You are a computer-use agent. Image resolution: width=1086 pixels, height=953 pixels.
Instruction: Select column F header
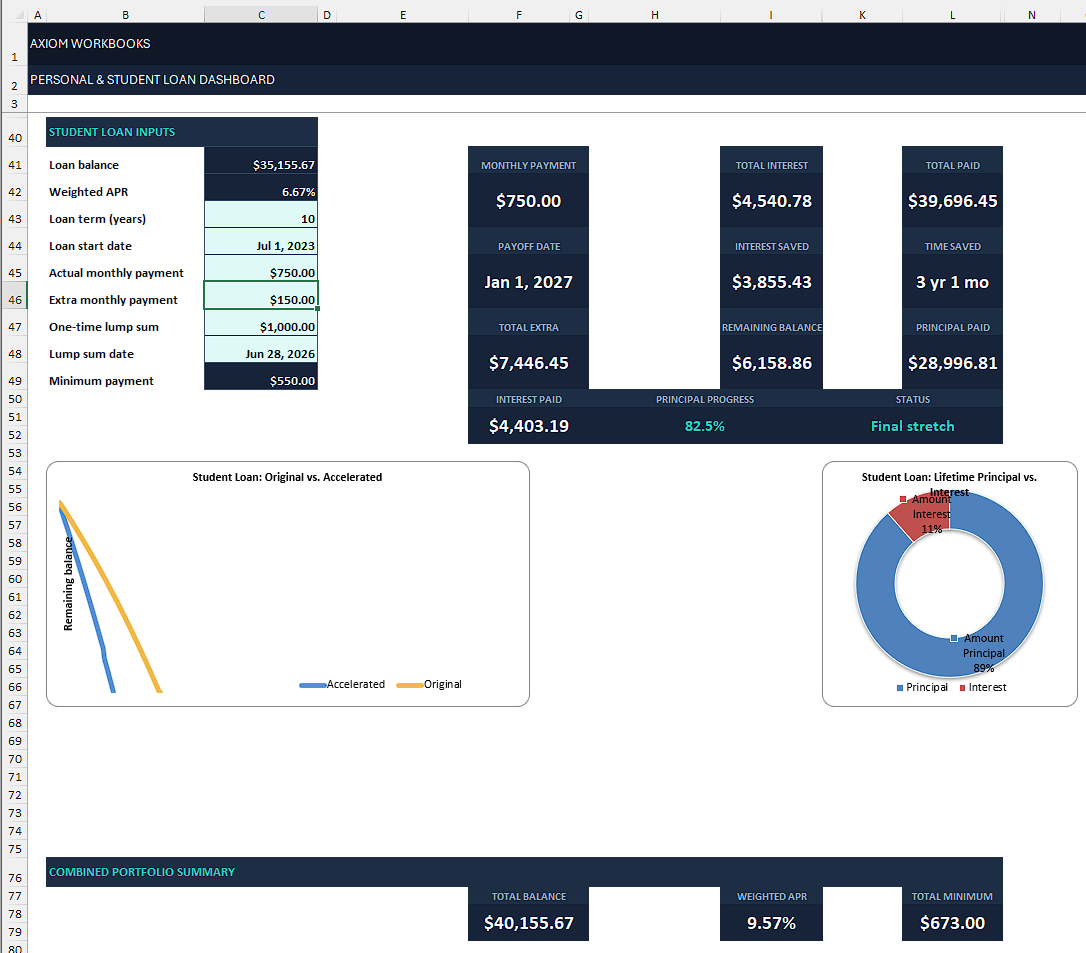[x=518, y=15]
